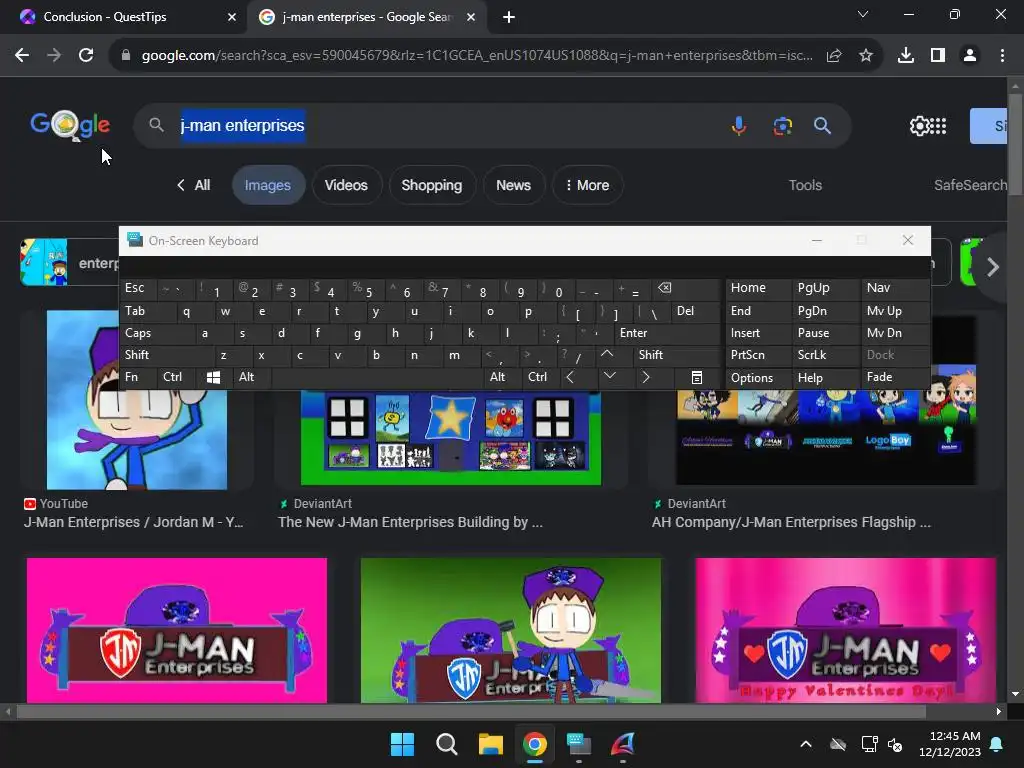The height and width of the screenshot is (768, 1024).
Task: Expand Chrome tab search chevron
Action: [x=863, y=14]
